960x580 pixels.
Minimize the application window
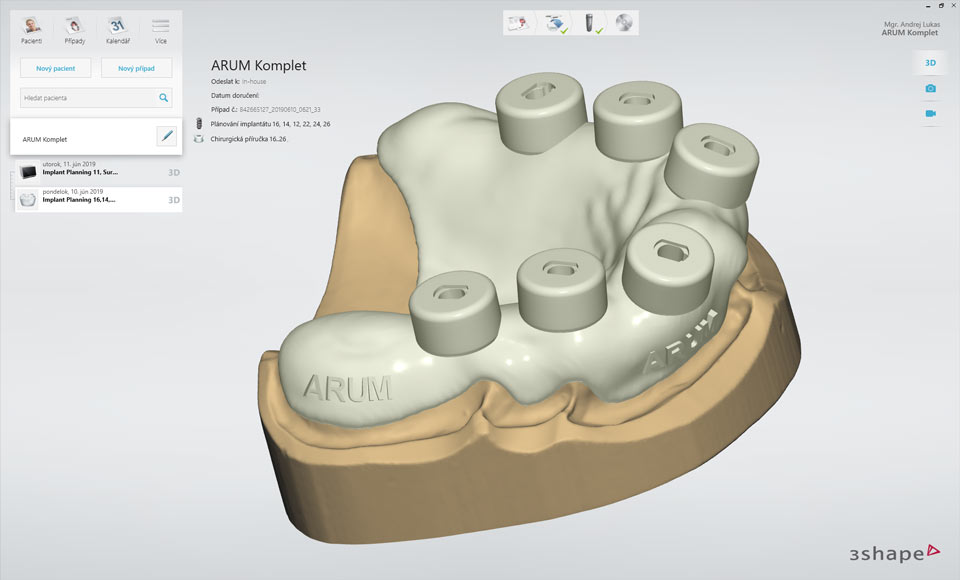pyautogui.click(x=928, y=6)
